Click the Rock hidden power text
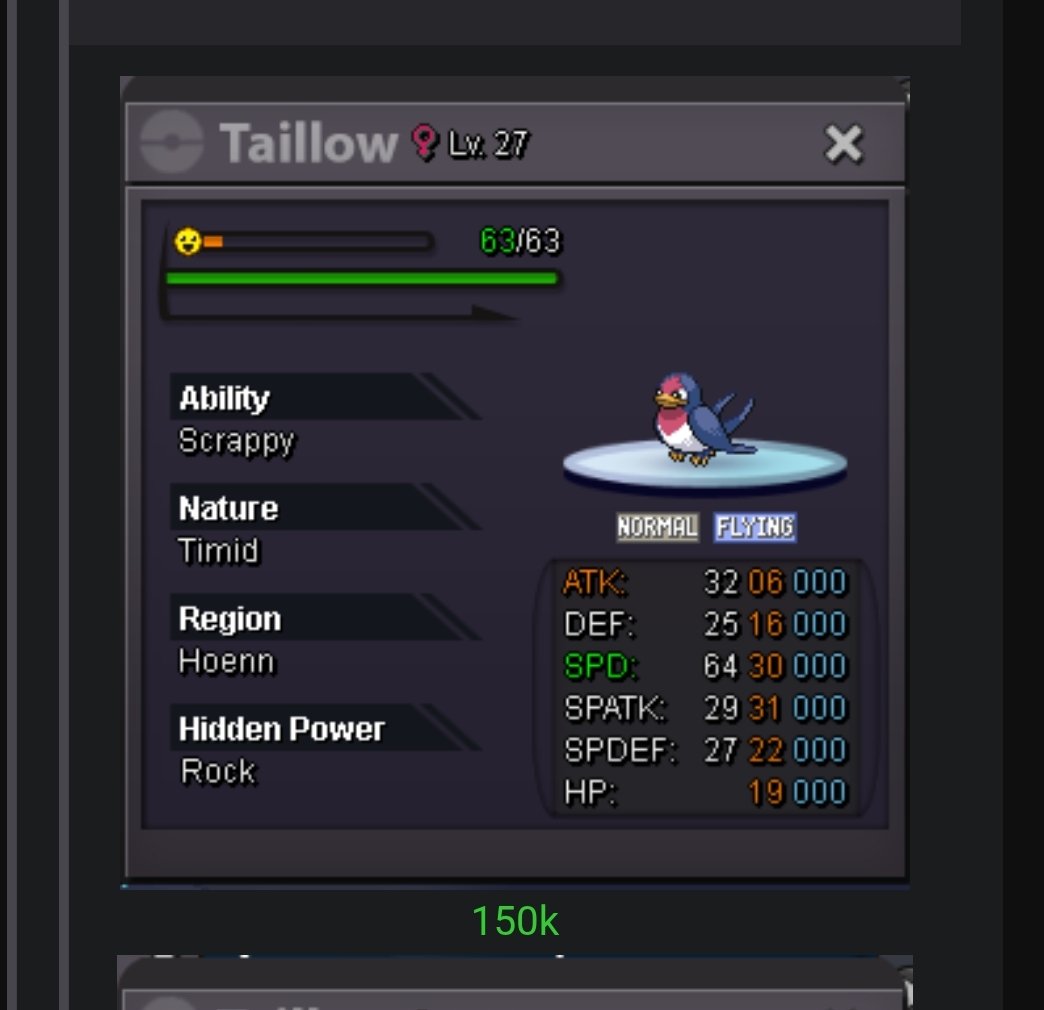This screenshot has height=1010, width=1044. pyautogui.click(x=218, y=772)
